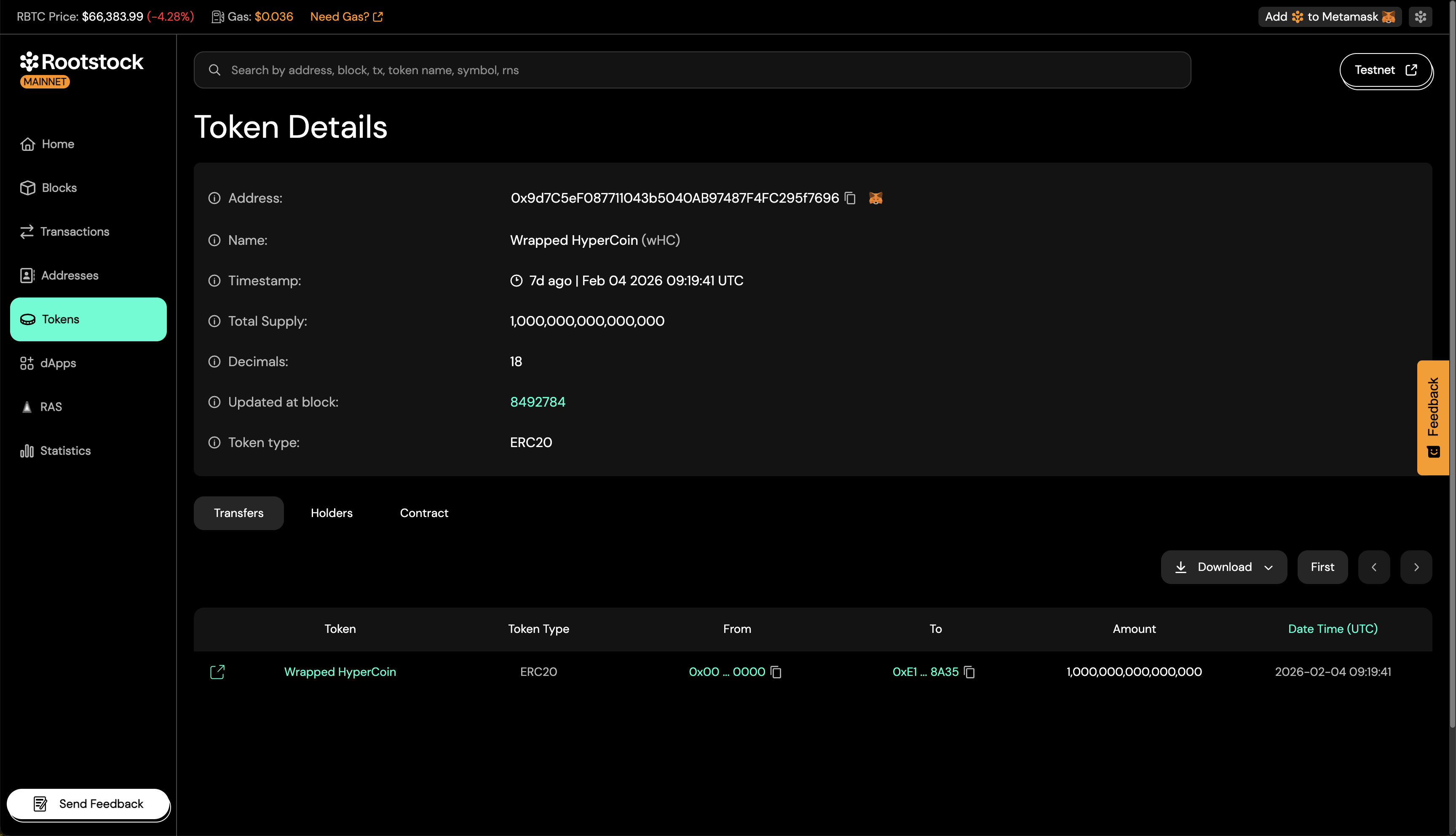Go to next page with the right chevron

tap(1416, 567)
